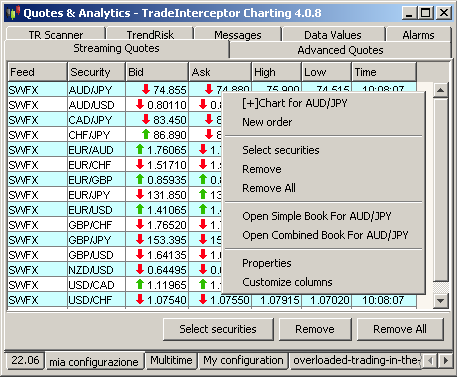457x377 pixels.
Task: Open Combined Book For AUD/JPY
Action: (x=325, y=235)
